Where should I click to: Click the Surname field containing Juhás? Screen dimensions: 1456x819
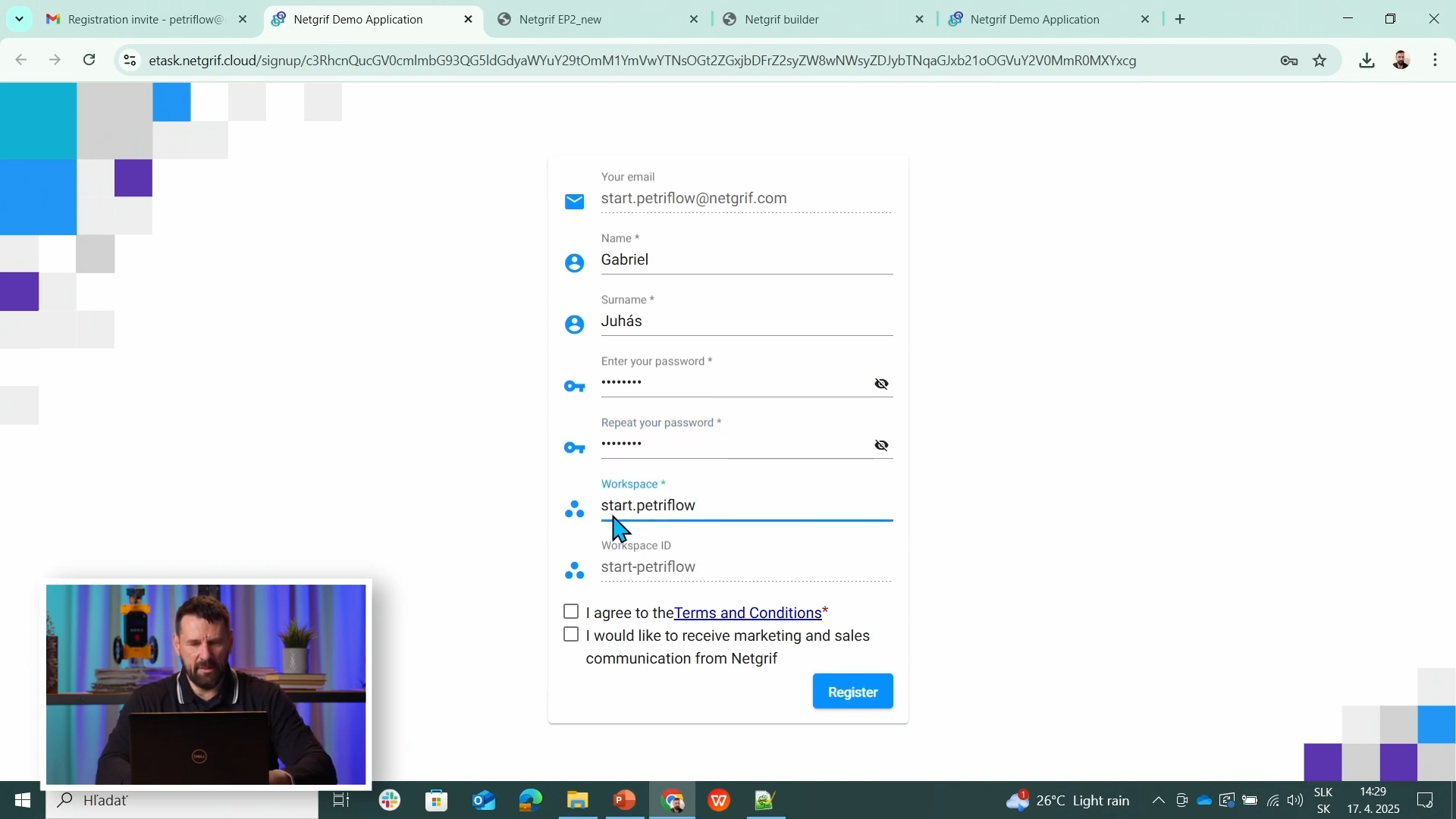coord(746,322)
